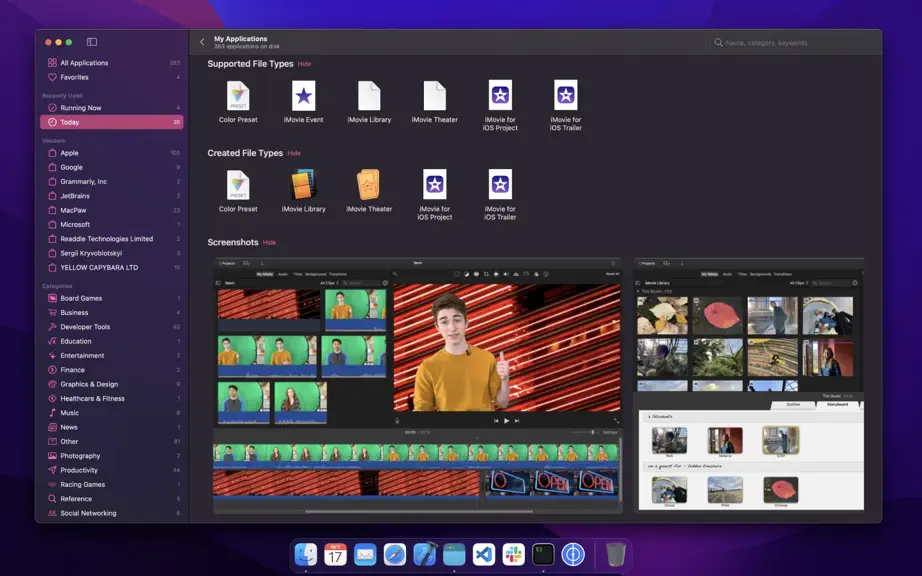Go back with the chevron arrow
The image size is (922, 576).
(x=202, y=42)
